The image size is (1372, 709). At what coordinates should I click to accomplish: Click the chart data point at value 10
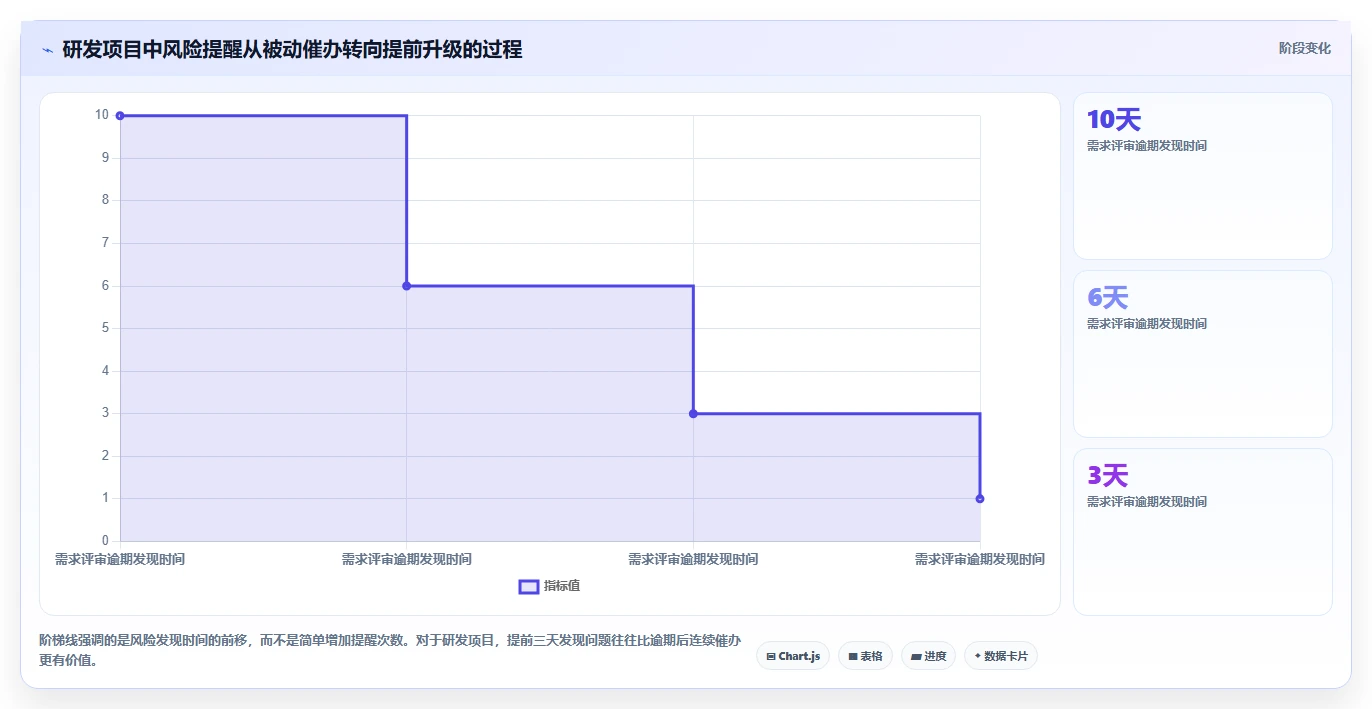120,116
